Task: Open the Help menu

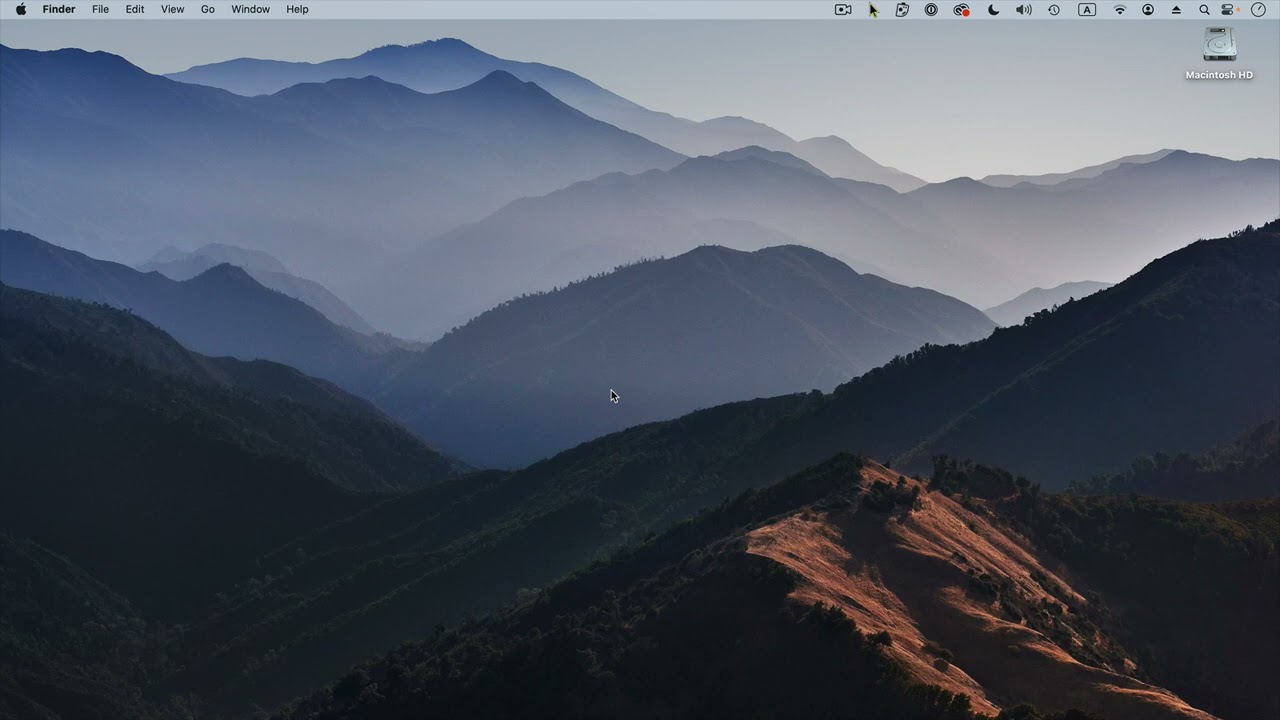Action: 297,9
